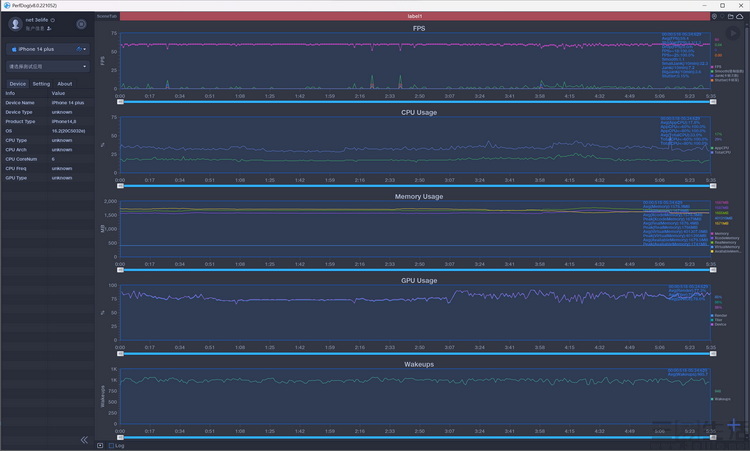Click the cloud upload icon

(x=741, y=17)
